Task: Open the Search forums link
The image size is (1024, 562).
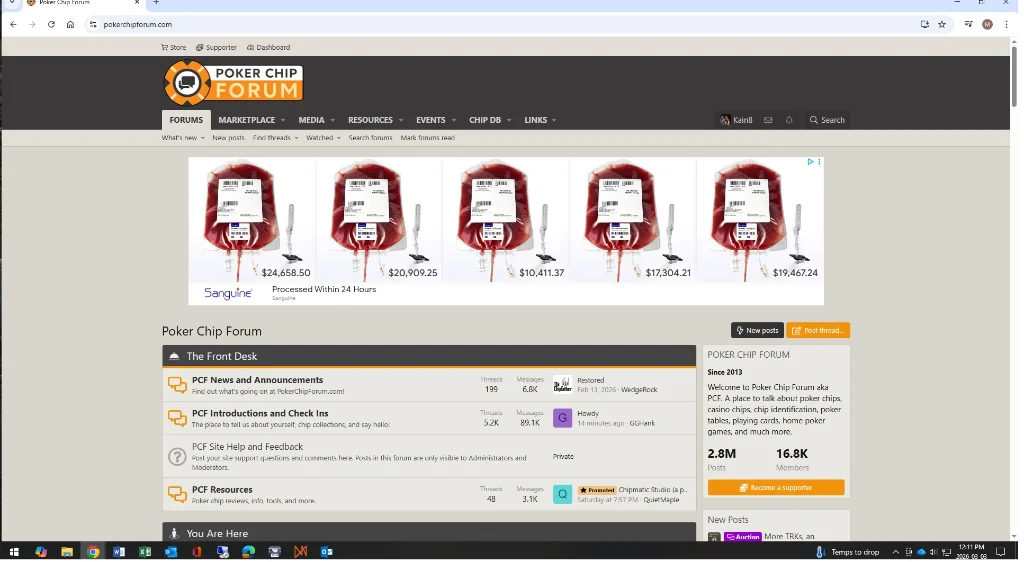Action: (370, 138)
